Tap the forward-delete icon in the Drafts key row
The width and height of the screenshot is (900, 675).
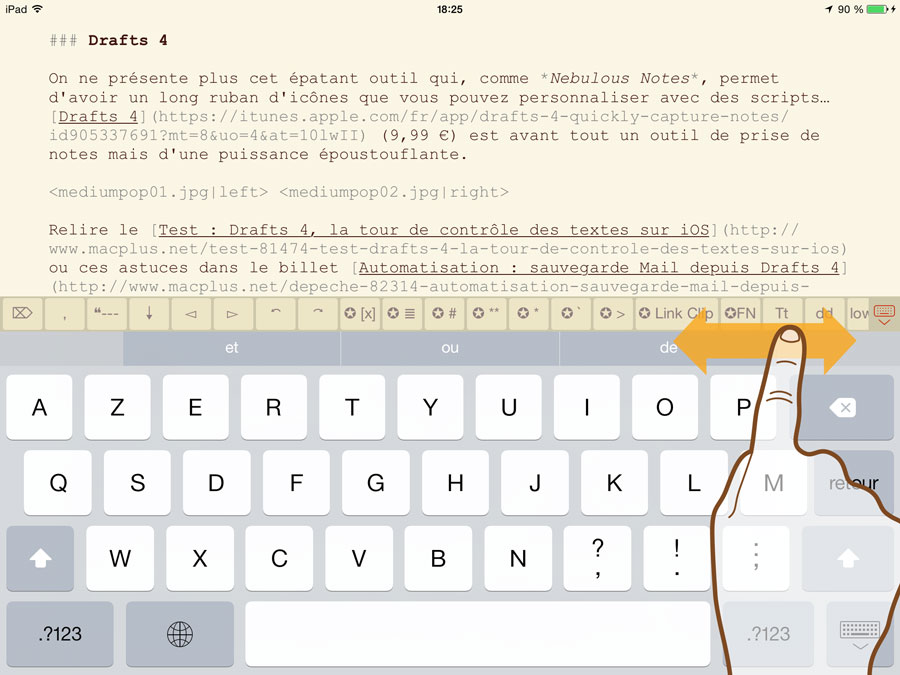coord(22,313)
